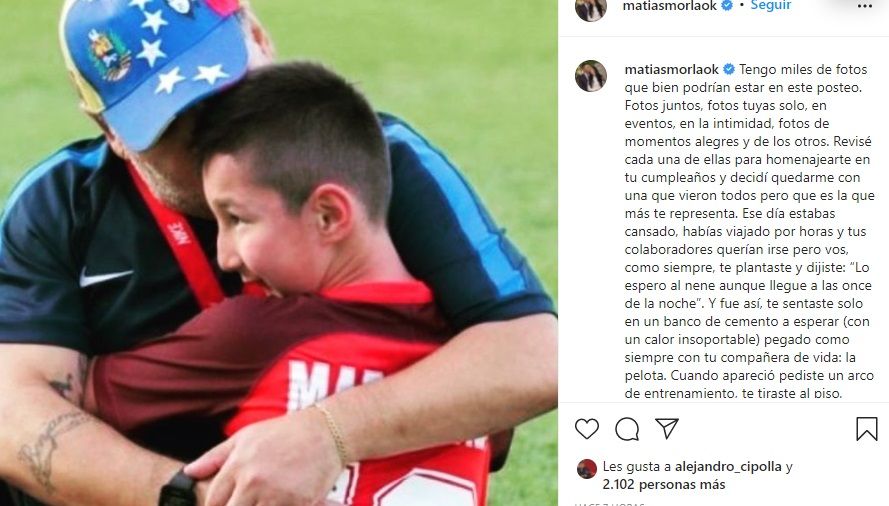The width and height of the screenshot is (889, 506).
Task: Click the small liker avatar beside Les gusta
Action: (587, 469)
